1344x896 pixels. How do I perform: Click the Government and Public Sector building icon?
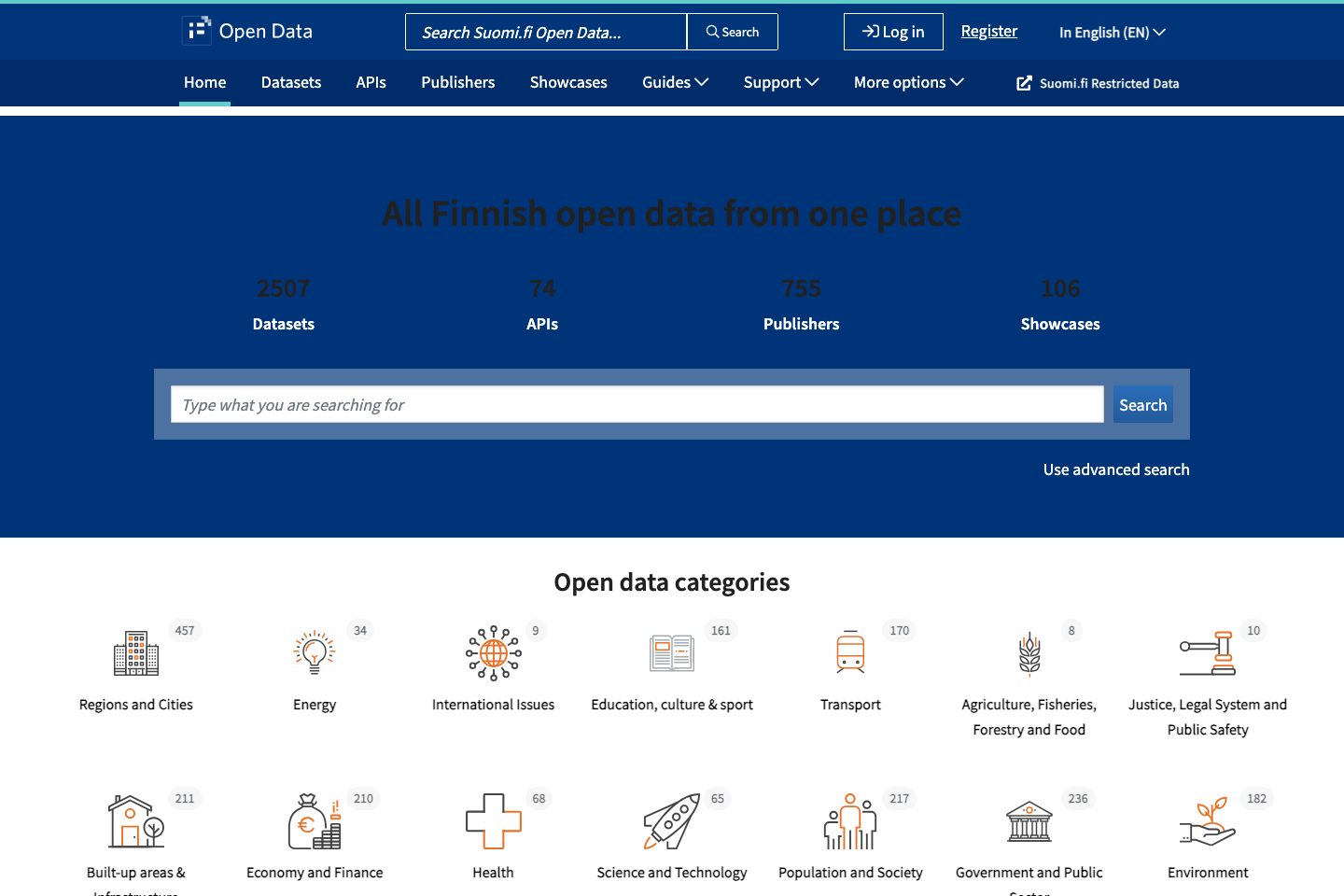point(1029,820)
